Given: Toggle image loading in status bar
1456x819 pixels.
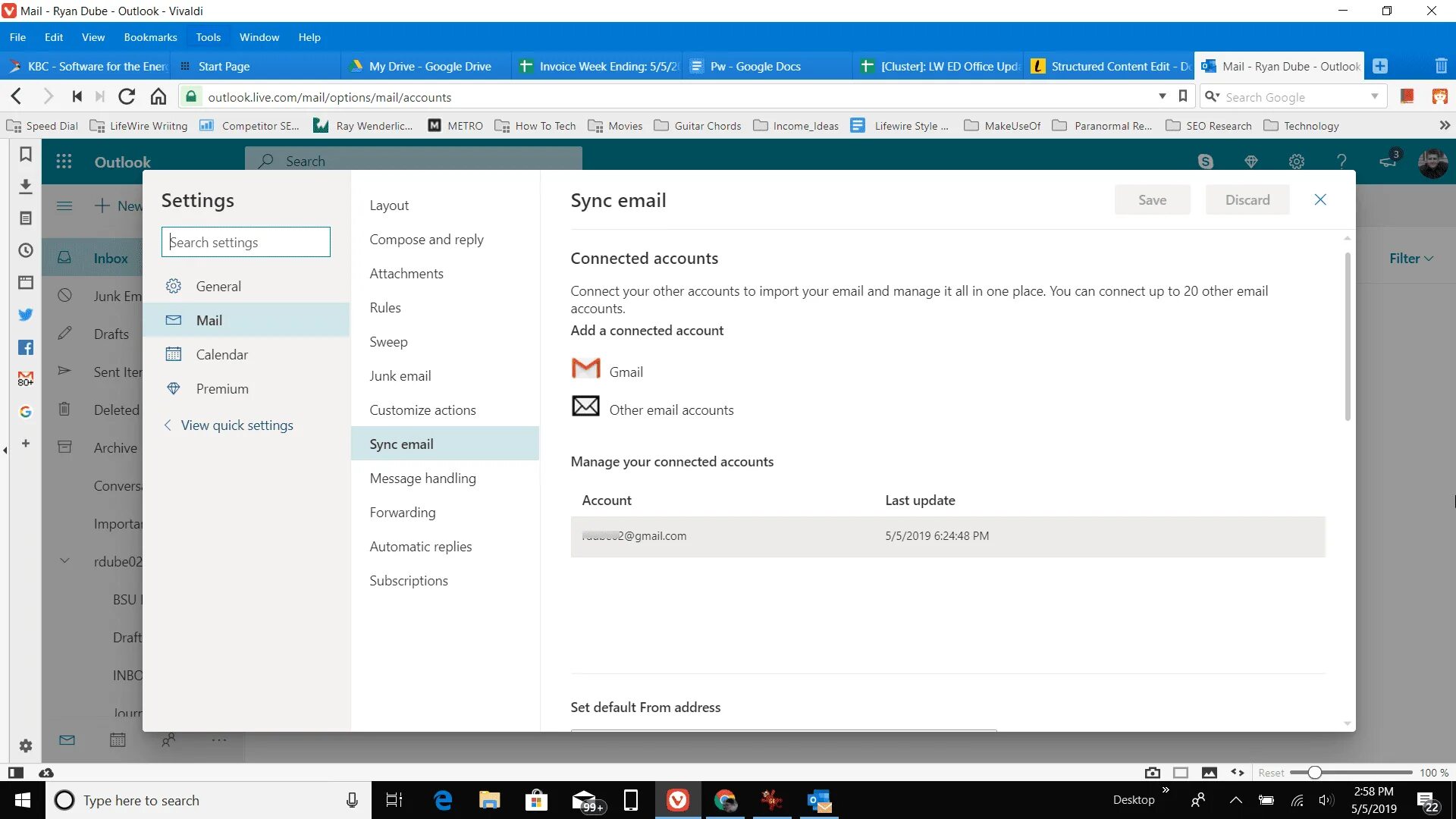Looking at the screenshot, I should [x=1210, y=773].
